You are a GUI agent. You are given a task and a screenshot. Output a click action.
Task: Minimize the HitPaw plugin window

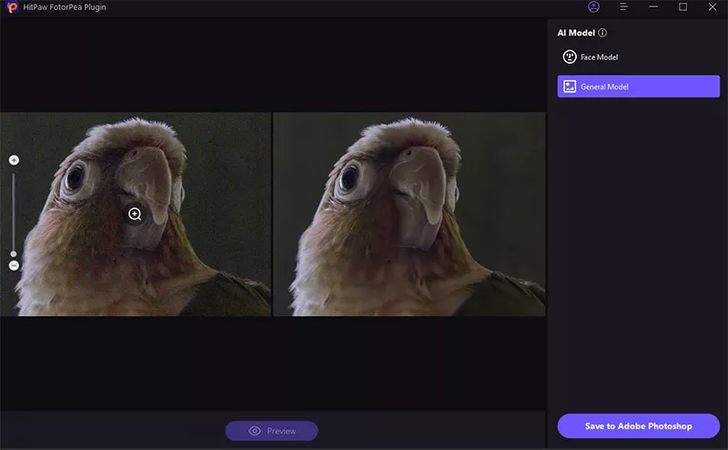point(653,7)
